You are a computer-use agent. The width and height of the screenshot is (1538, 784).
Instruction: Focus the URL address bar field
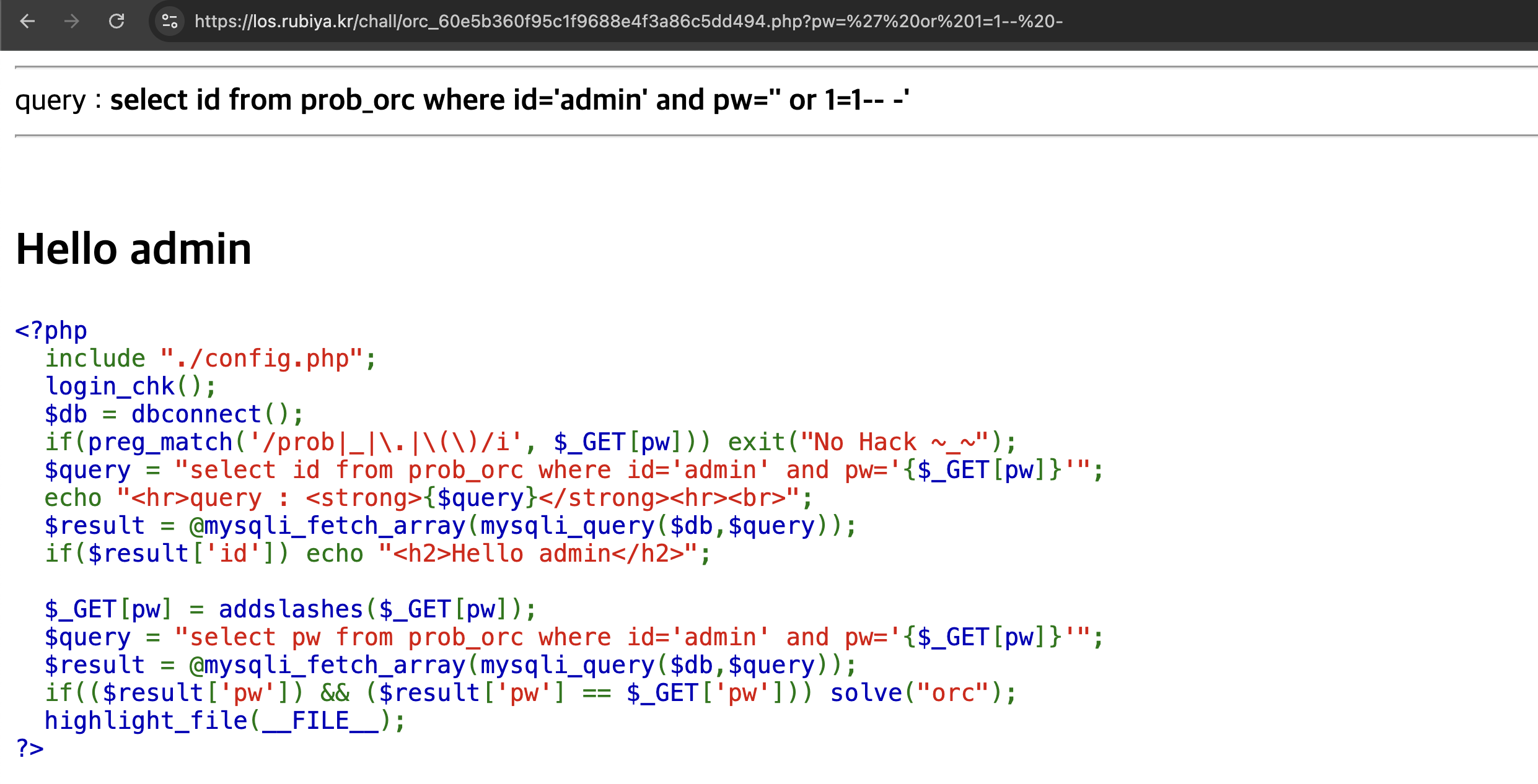point(843,22)
